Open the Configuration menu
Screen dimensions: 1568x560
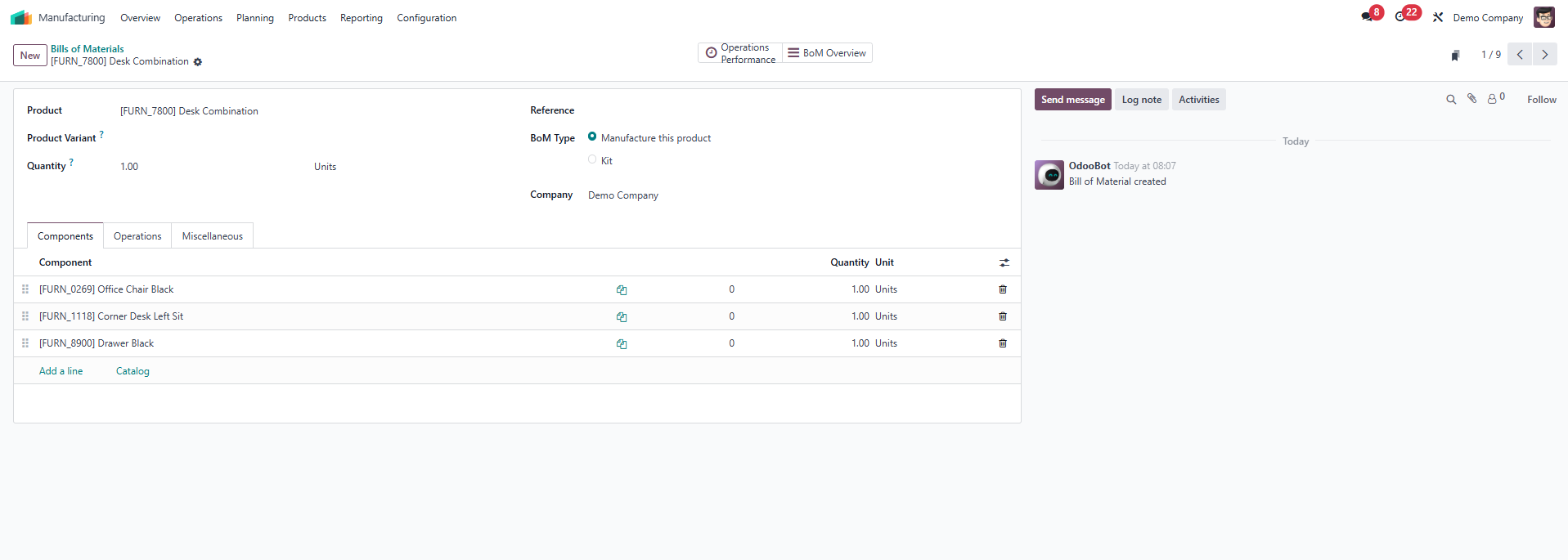coord(426,18)
